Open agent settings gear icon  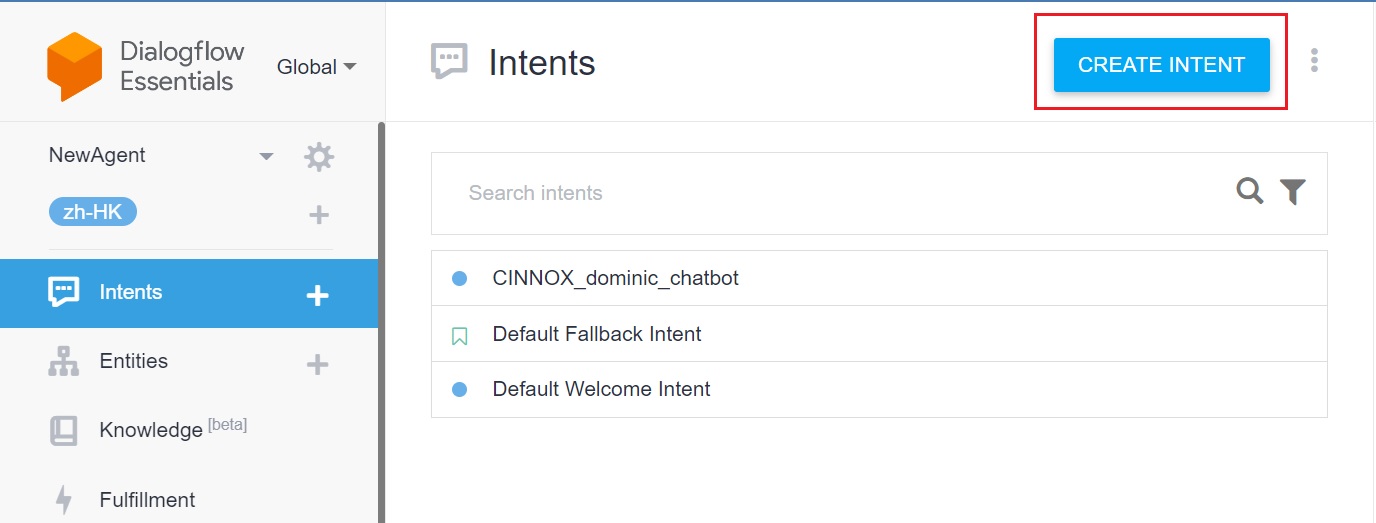coord(319,157)
